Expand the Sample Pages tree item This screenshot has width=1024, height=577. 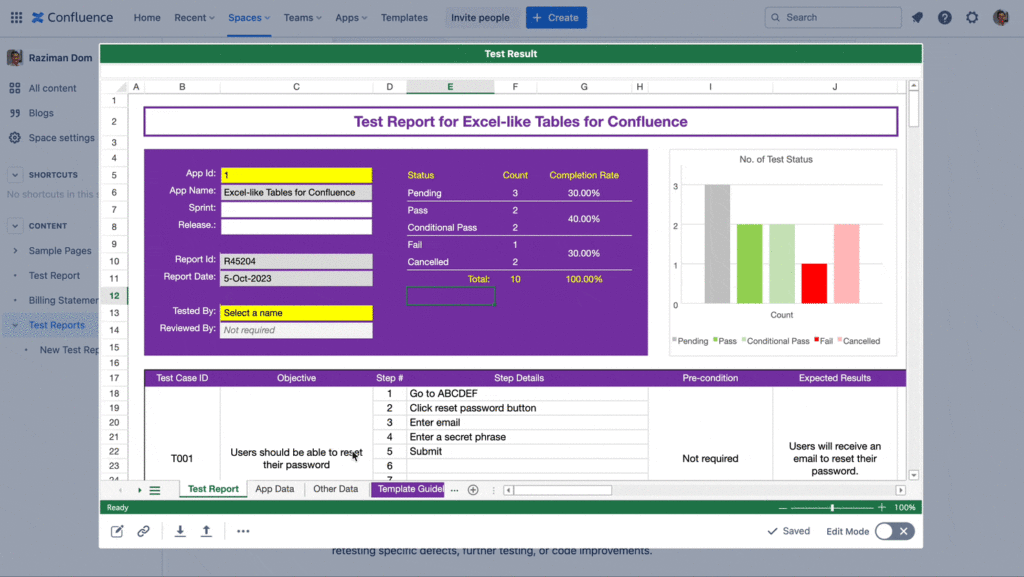pos(15,251)
